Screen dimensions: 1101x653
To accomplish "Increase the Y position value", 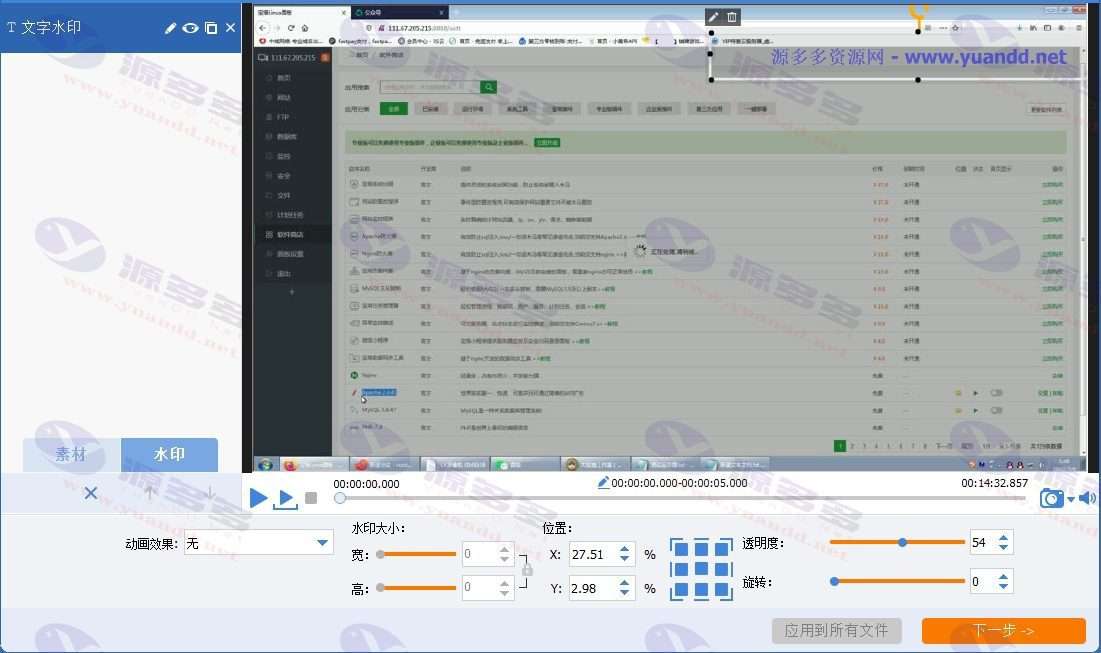I will tap(624, 582).
